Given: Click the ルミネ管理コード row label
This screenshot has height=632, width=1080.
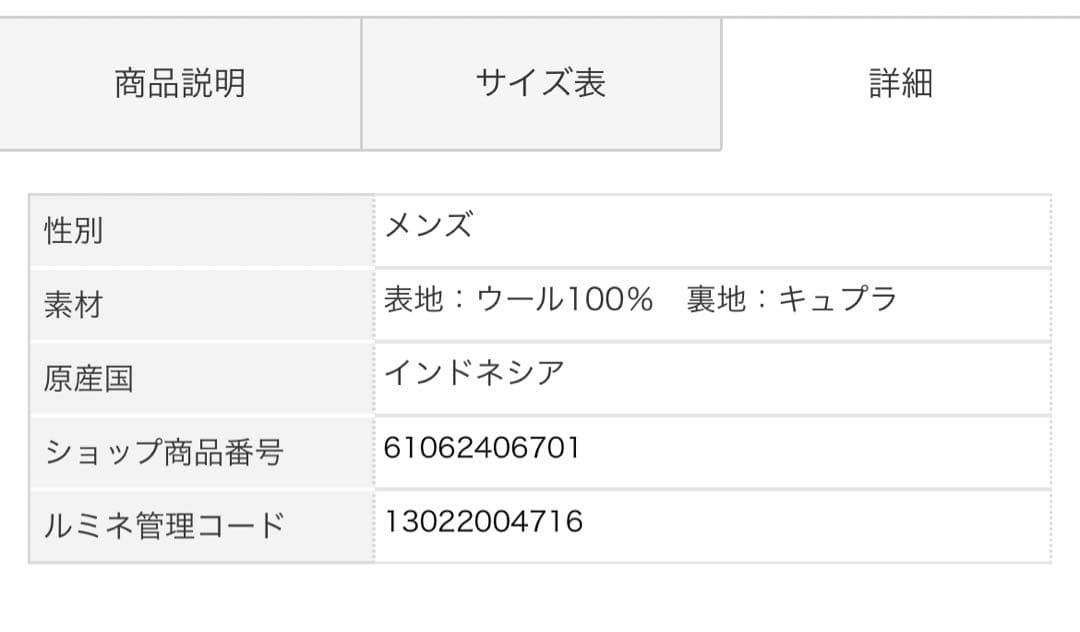Looking at the screenshot, I should coord(164,526).
